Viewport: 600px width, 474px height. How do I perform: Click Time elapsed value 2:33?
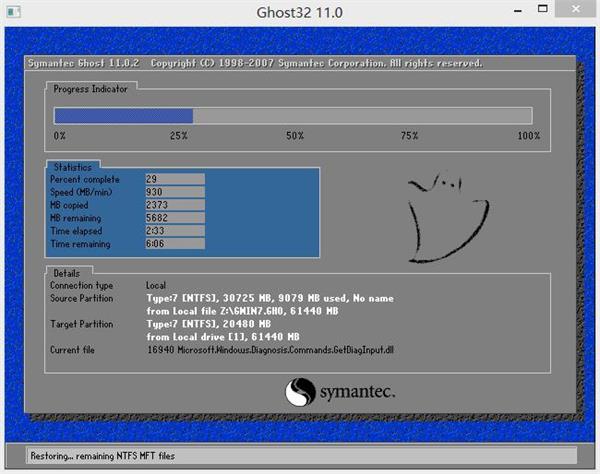click(175, 231)
